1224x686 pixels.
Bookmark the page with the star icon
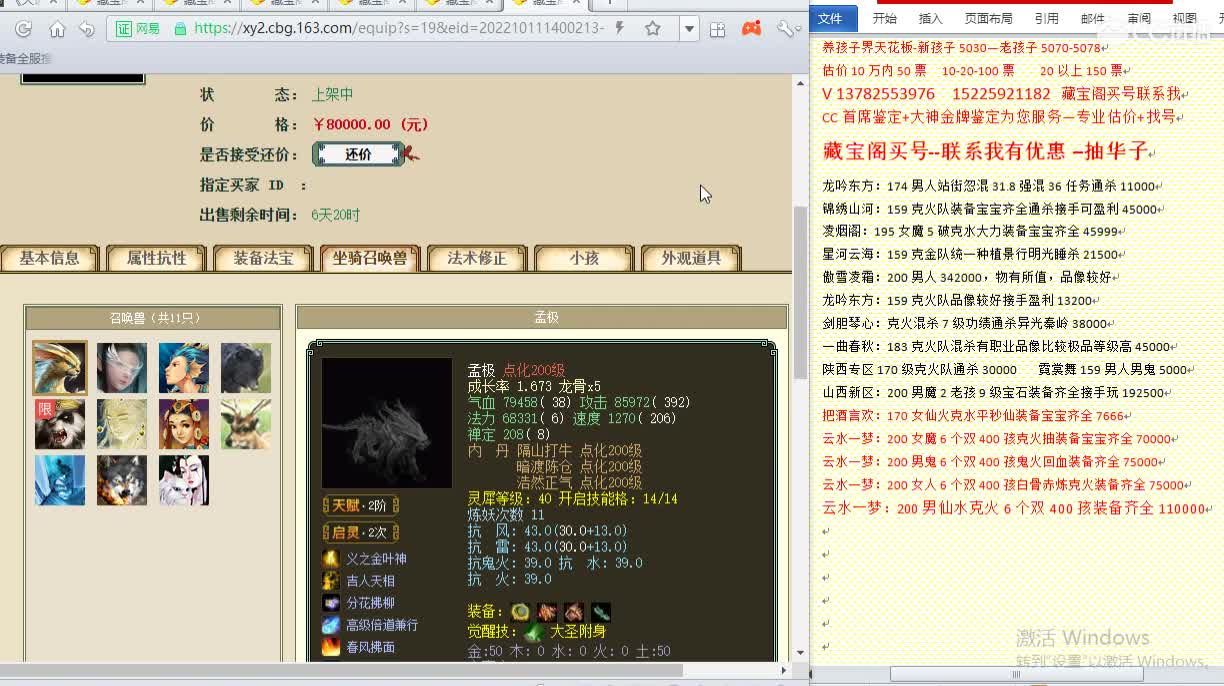pos(653,29)
